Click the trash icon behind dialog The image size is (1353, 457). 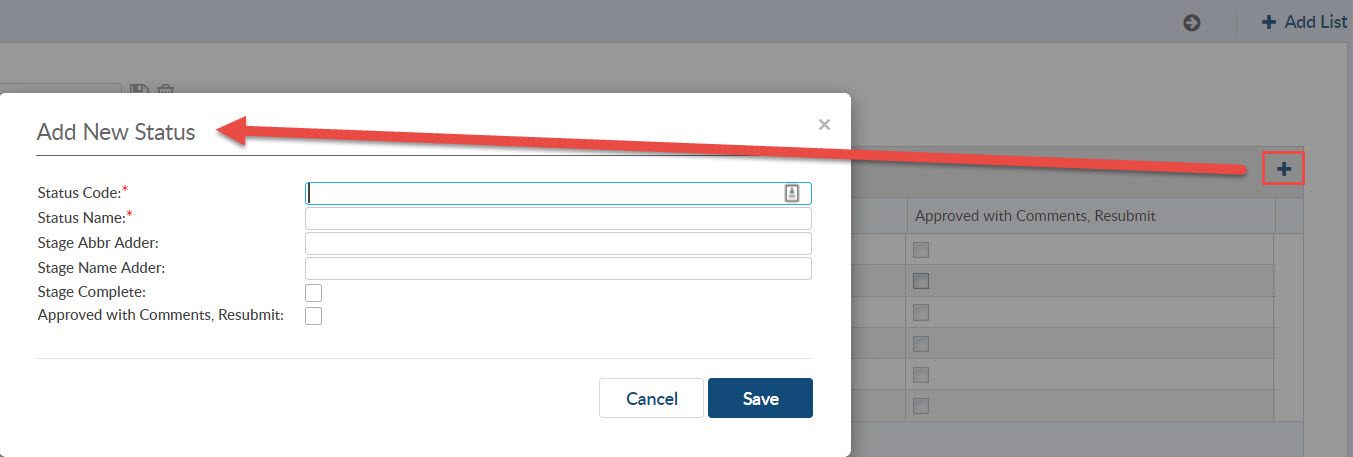pyautogui.click(x=166, y=90)
